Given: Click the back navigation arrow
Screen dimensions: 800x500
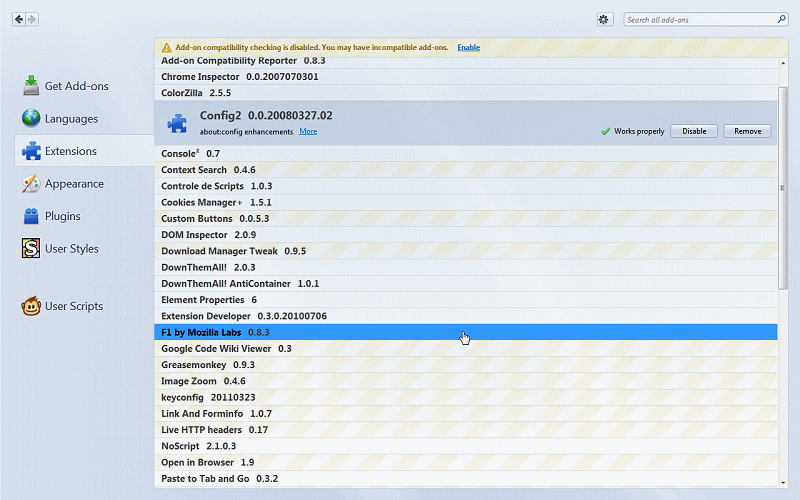Looking at the screenshot, I should point(19,19).
